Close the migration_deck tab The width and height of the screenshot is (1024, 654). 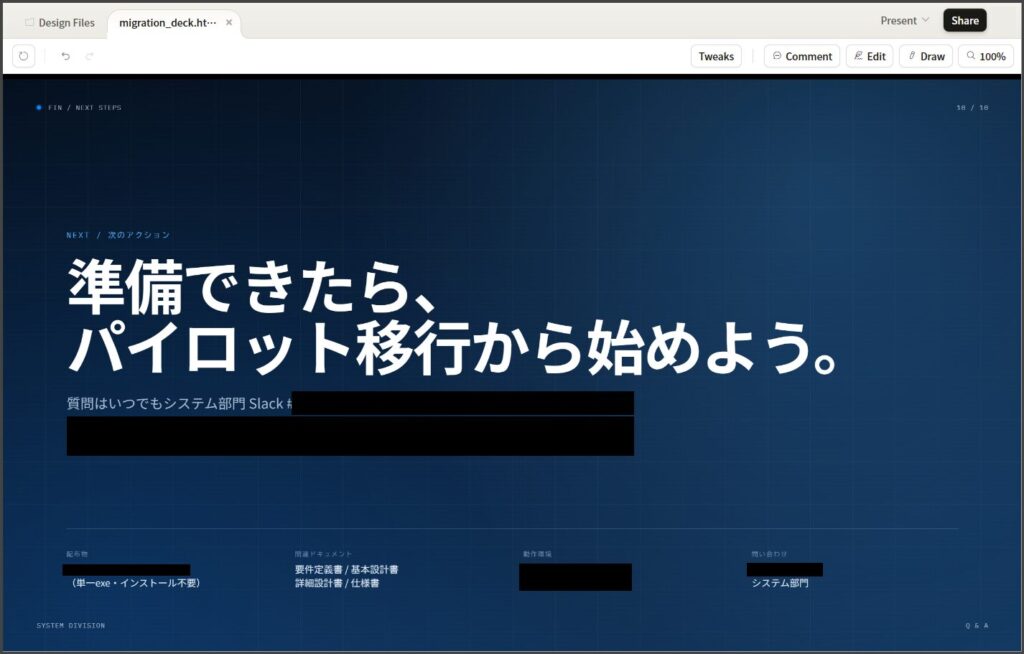click(229, 22)
